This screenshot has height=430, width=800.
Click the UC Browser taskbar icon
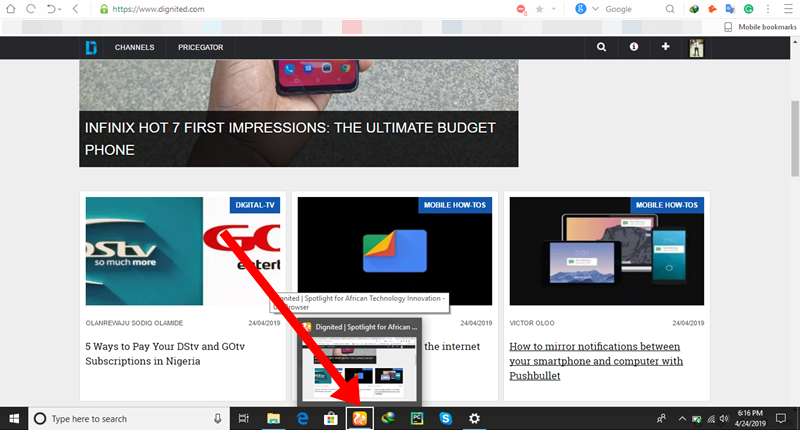click(x=360, y=419)
